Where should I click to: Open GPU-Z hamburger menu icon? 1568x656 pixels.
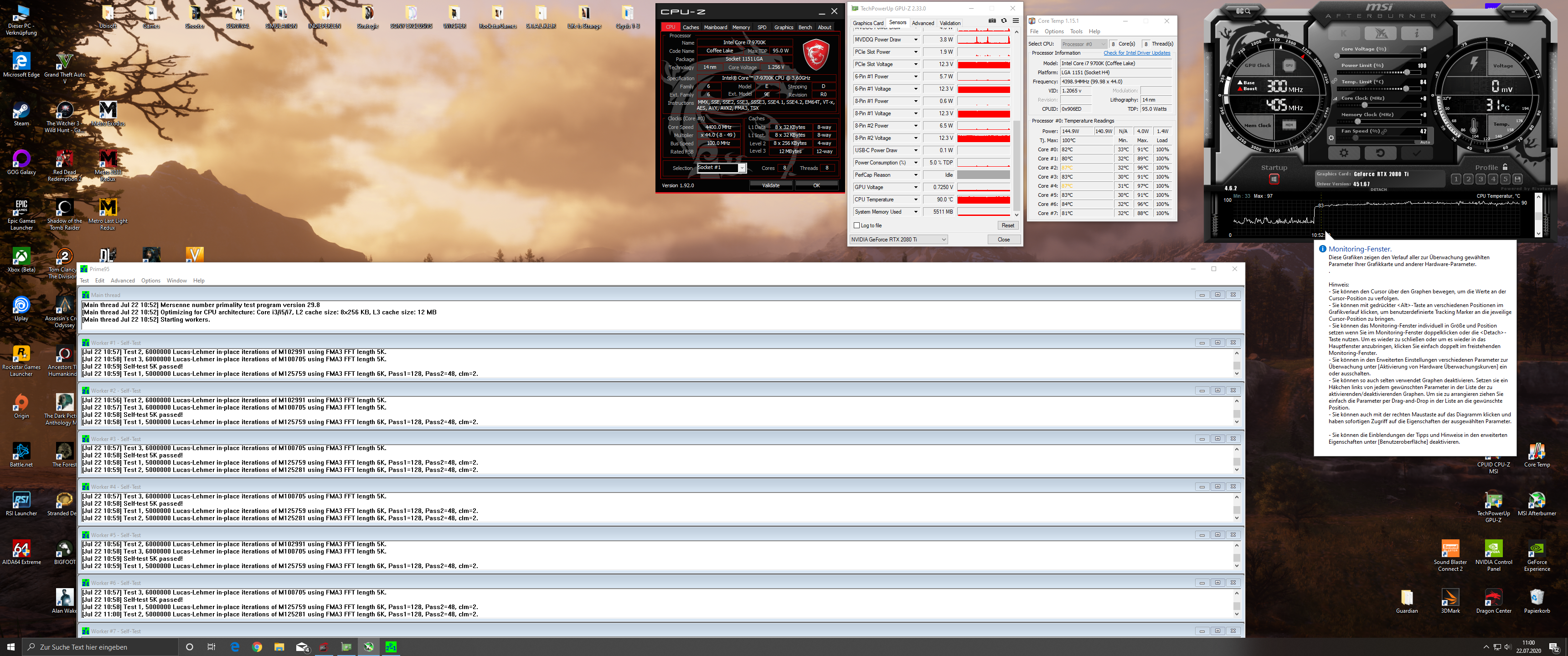click(1015, 20)
